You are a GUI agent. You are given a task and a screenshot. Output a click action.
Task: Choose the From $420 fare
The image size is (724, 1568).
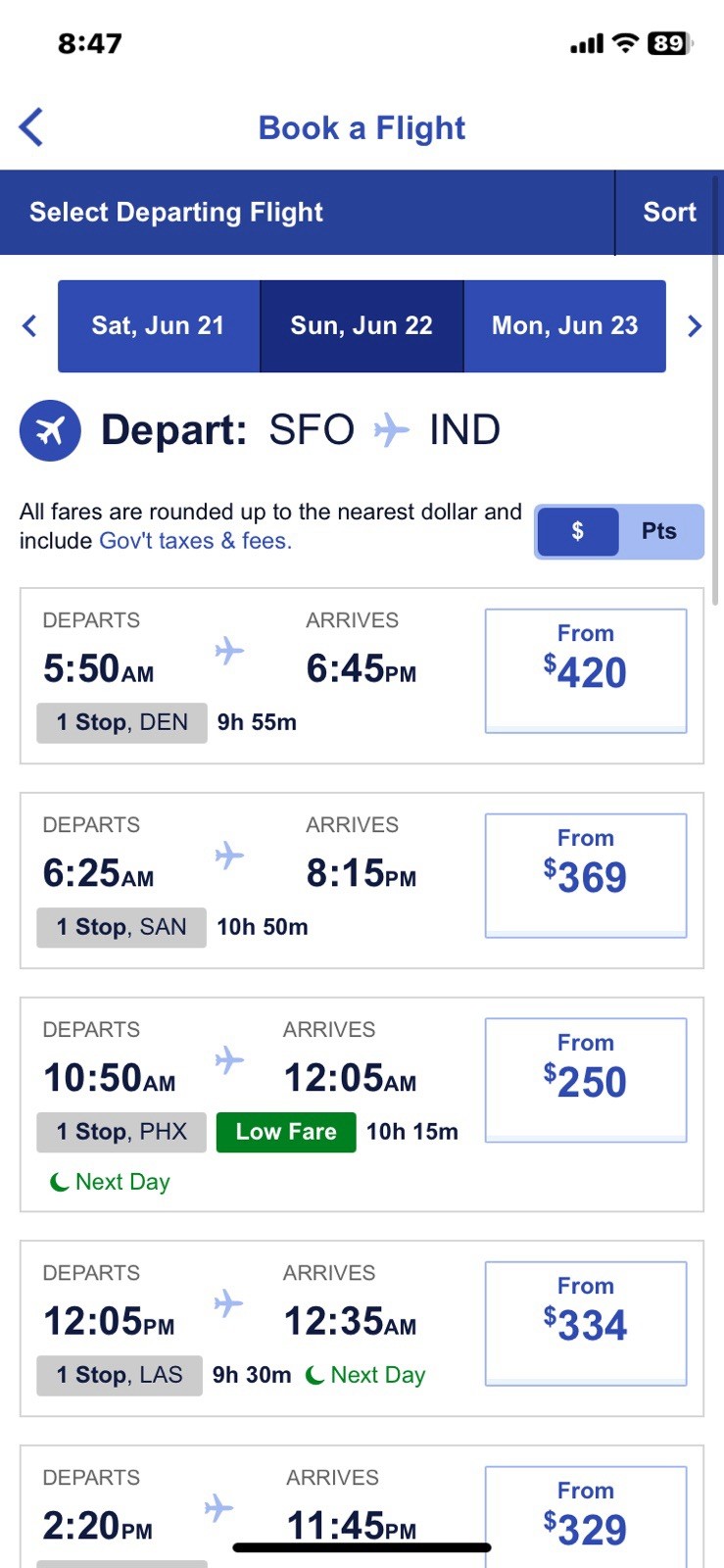[x=586, y=671]
